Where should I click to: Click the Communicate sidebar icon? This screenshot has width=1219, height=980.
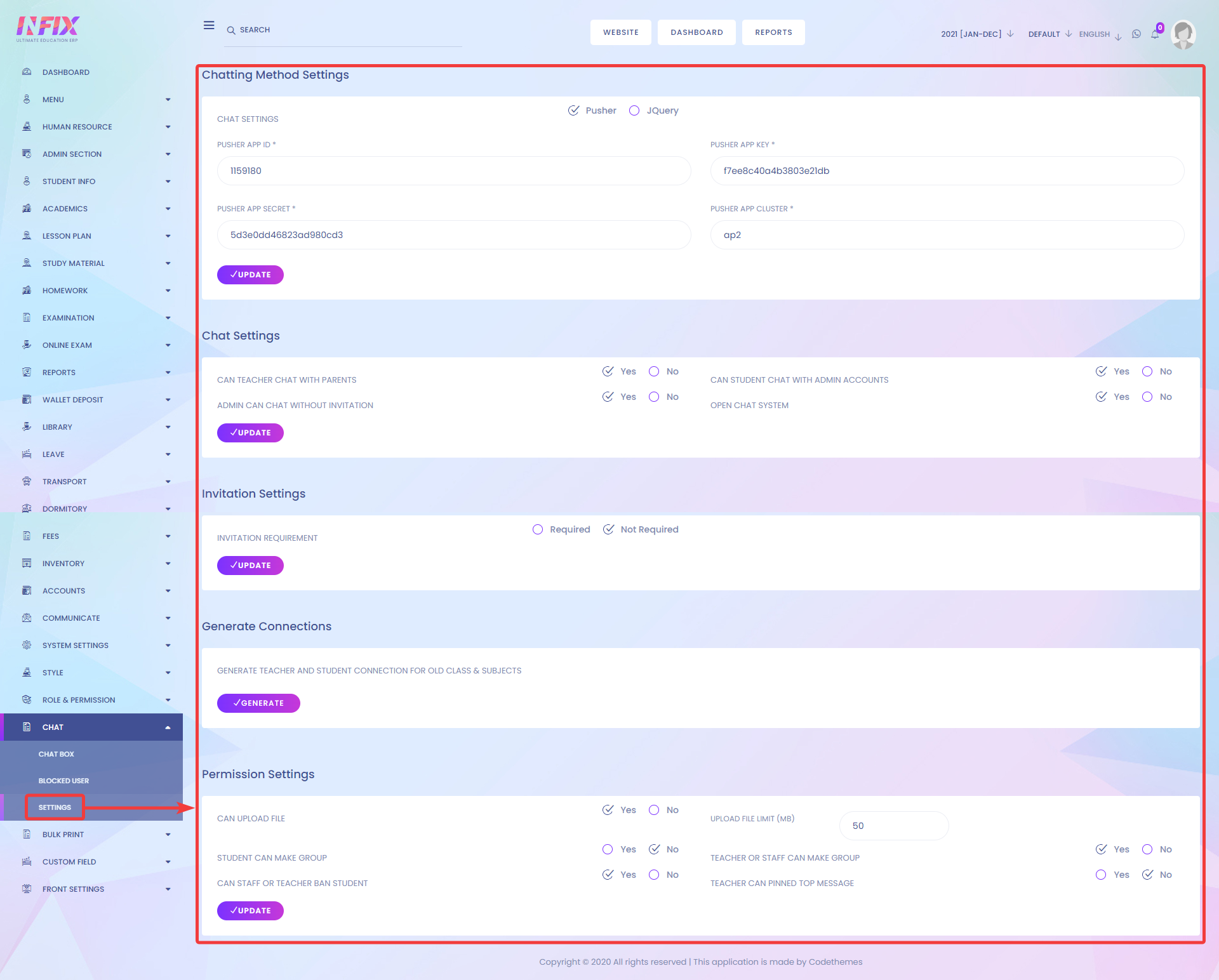pos(27,618)
